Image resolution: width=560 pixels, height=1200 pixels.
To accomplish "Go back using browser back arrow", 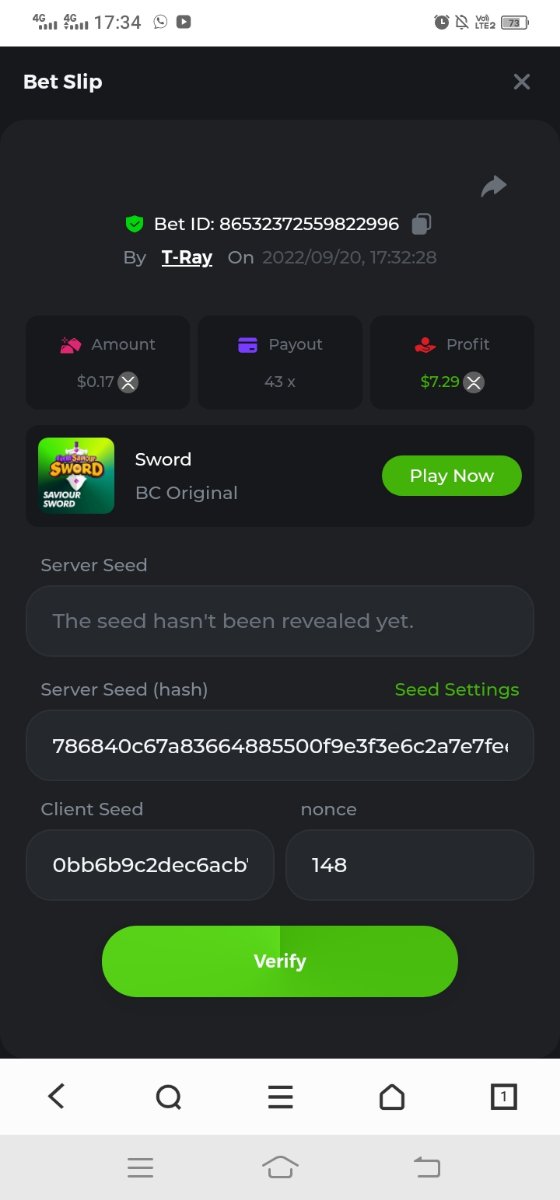I will 56,1096.
